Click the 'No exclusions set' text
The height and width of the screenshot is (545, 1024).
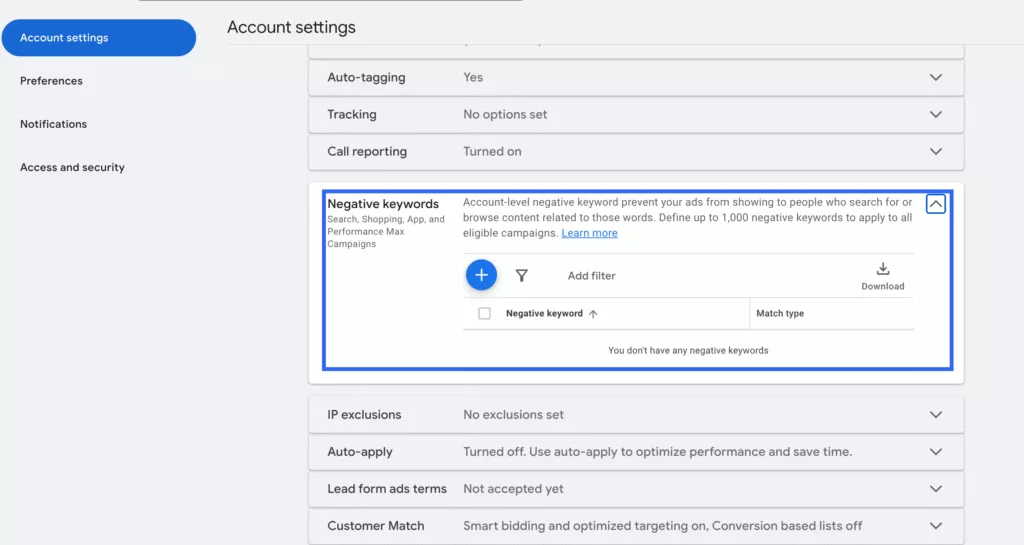pos(513,414)
